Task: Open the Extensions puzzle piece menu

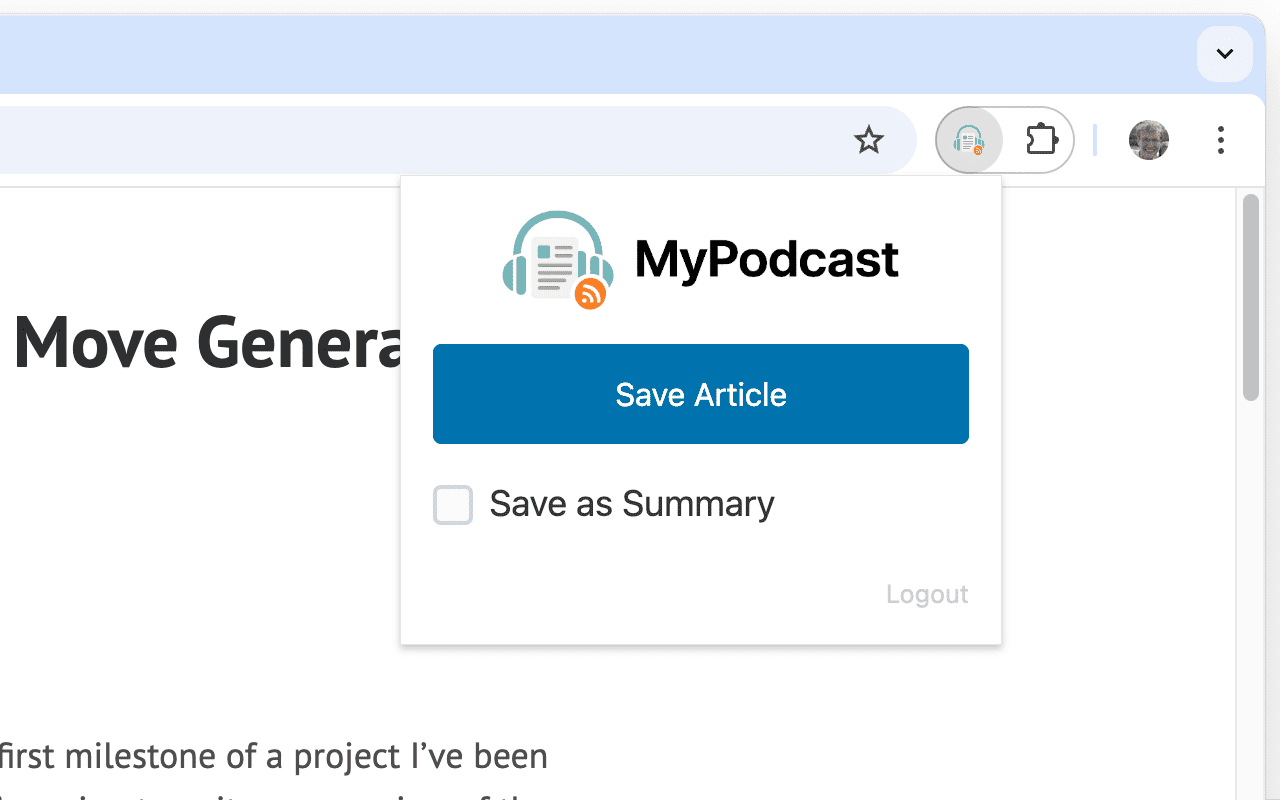Action: pos(1042,140)
